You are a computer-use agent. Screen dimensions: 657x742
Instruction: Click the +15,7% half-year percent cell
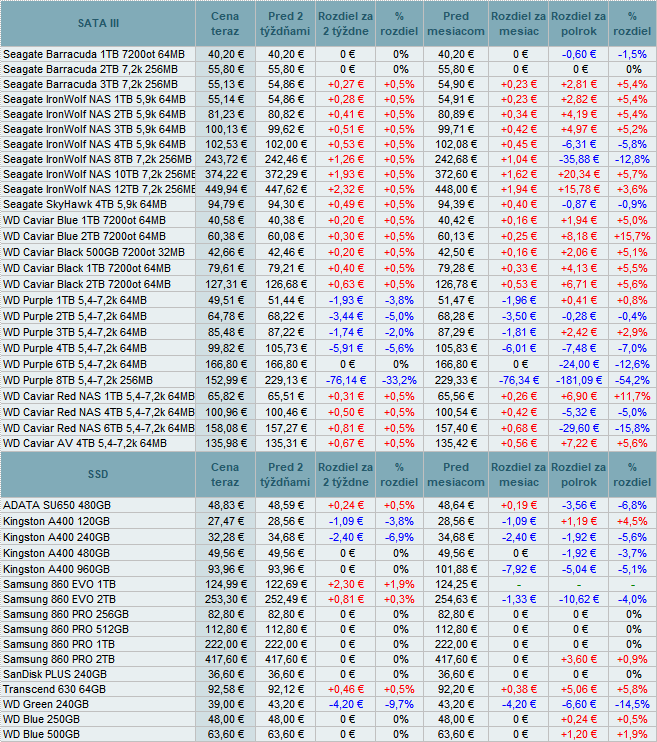click(x=632, y=237)
